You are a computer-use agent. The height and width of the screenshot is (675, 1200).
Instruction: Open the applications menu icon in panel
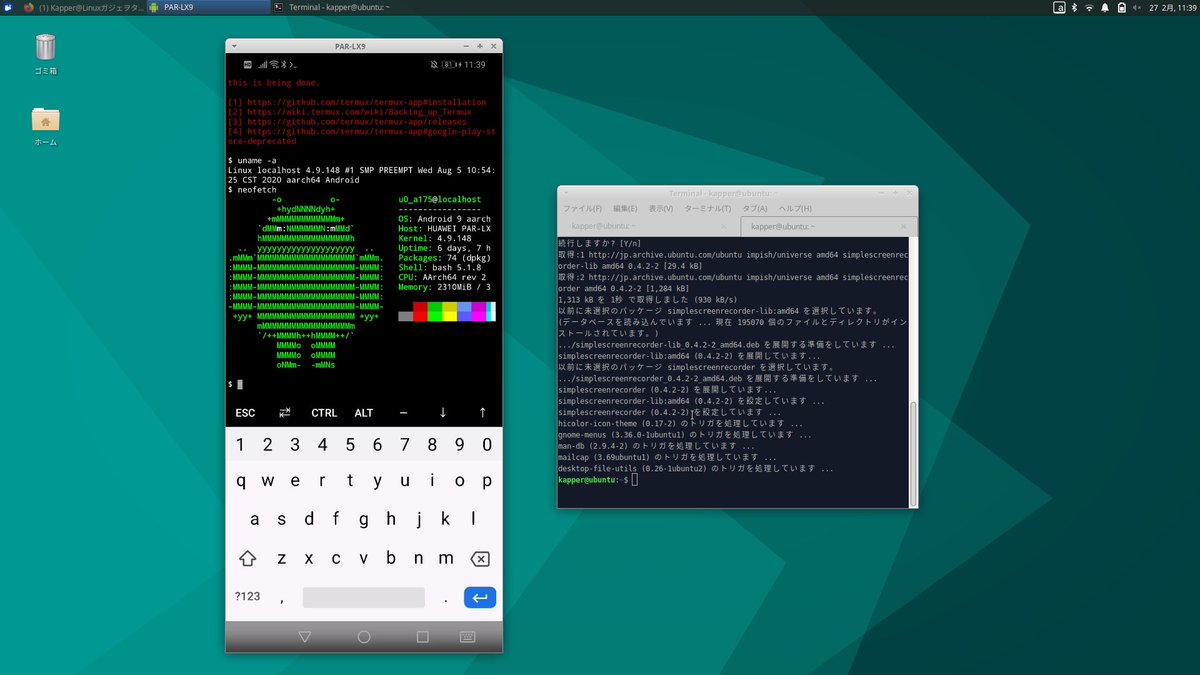tap(8, 7)
